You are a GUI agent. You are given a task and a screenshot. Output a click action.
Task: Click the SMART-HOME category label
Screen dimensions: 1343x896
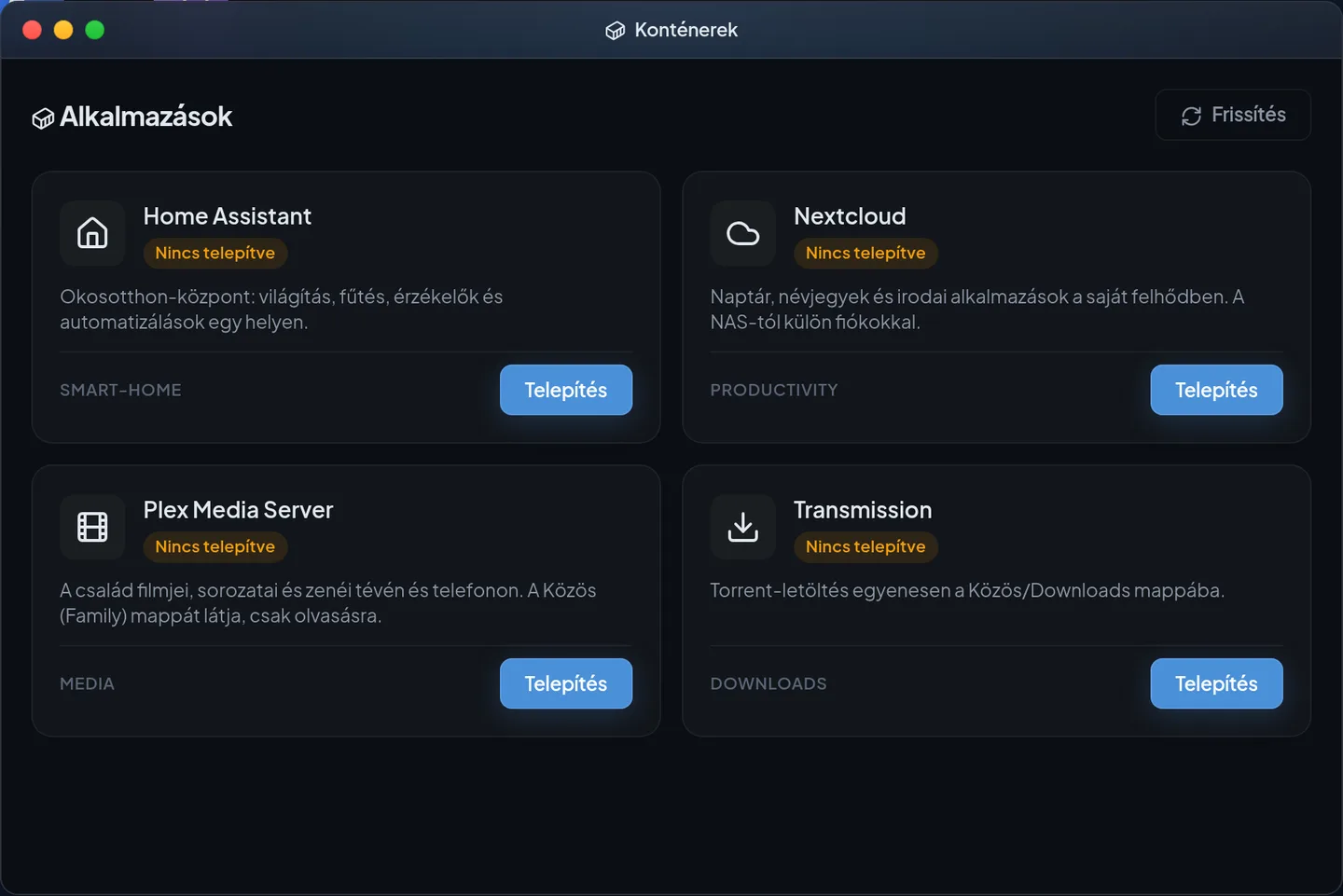[120, 390]
